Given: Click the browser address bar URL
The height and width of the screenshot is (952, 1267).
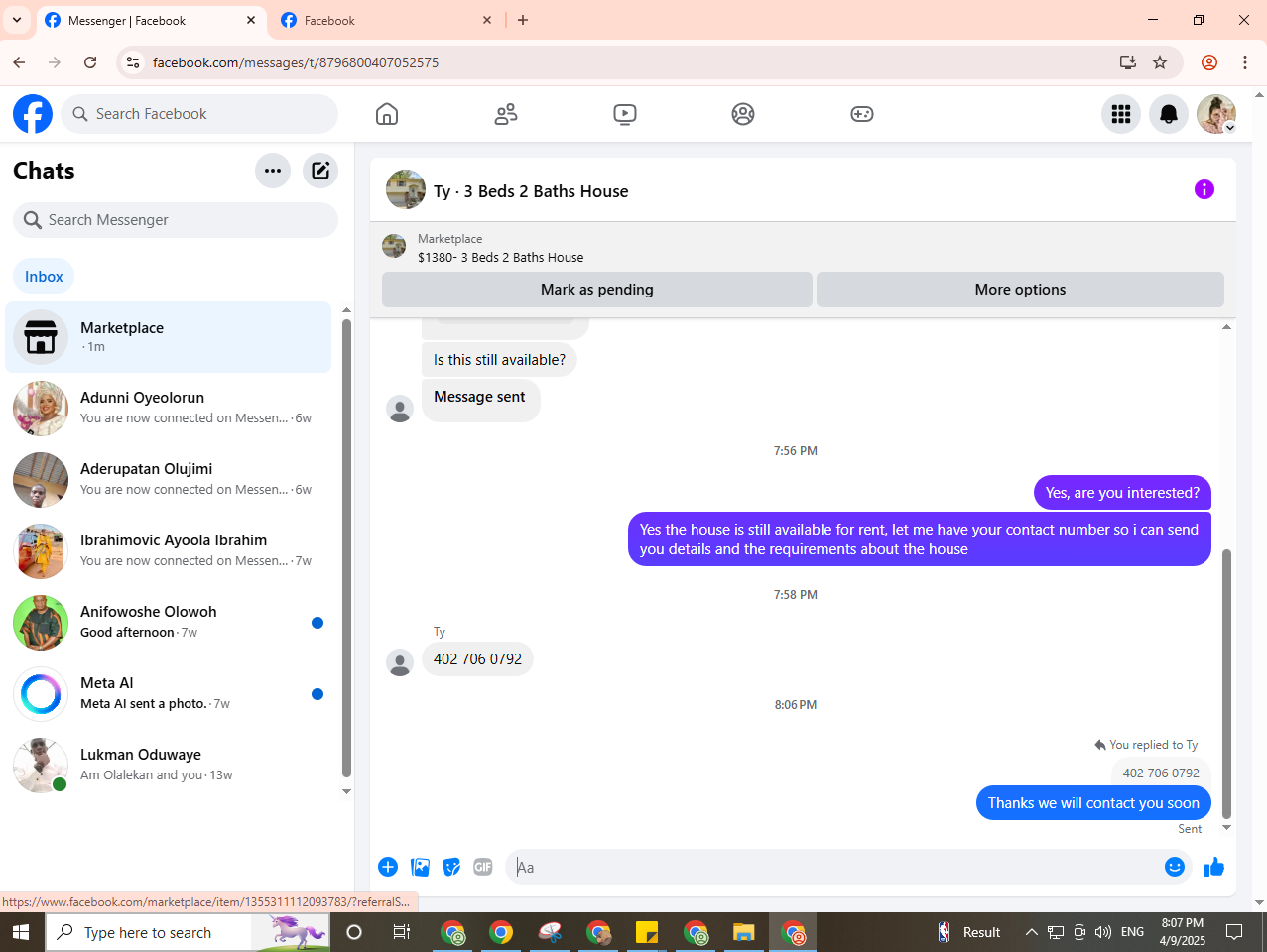Looking at the screenshot, I should point(296,62).
